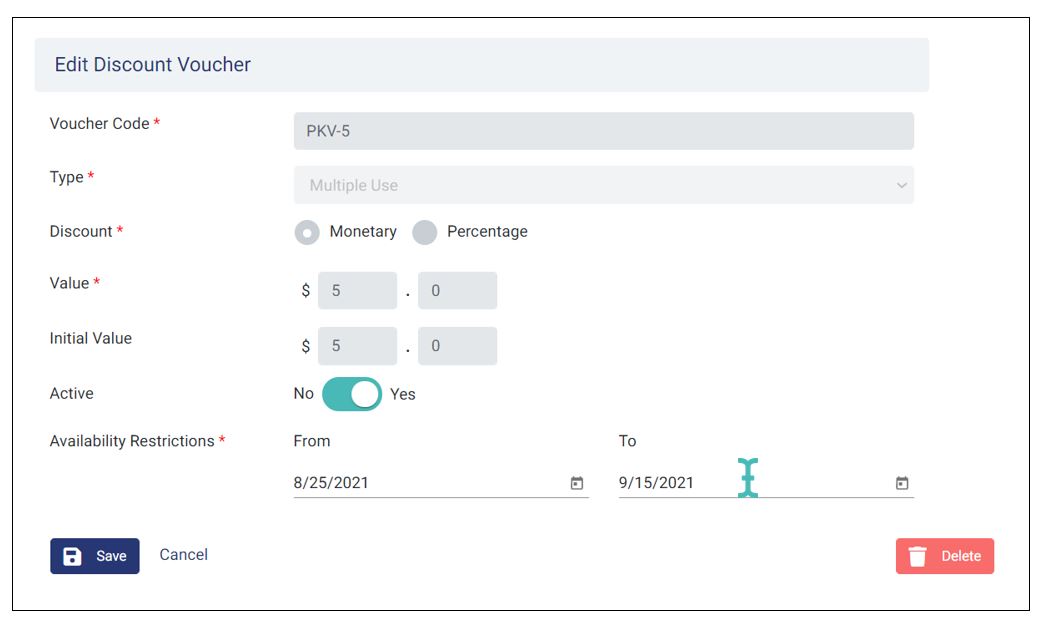
Task: Toggle the Active switch
Action: tap(352, 394)
